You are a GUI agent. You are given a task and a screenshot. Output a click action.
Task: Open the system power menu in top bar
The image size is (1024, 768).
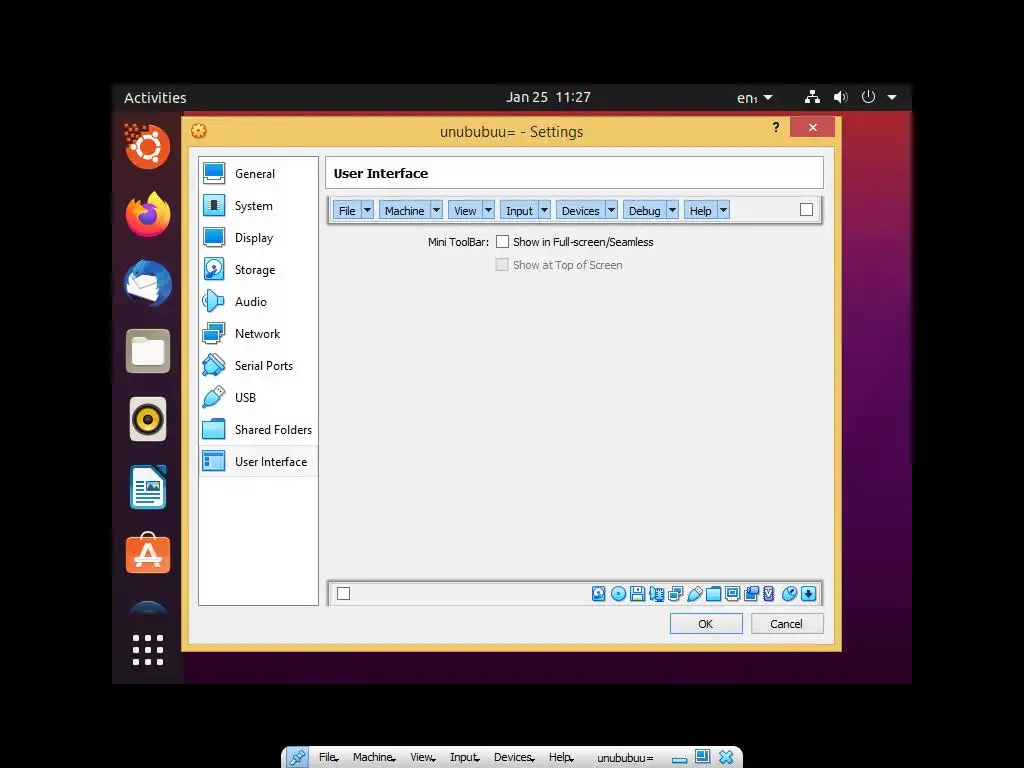[x=878, y=97]
